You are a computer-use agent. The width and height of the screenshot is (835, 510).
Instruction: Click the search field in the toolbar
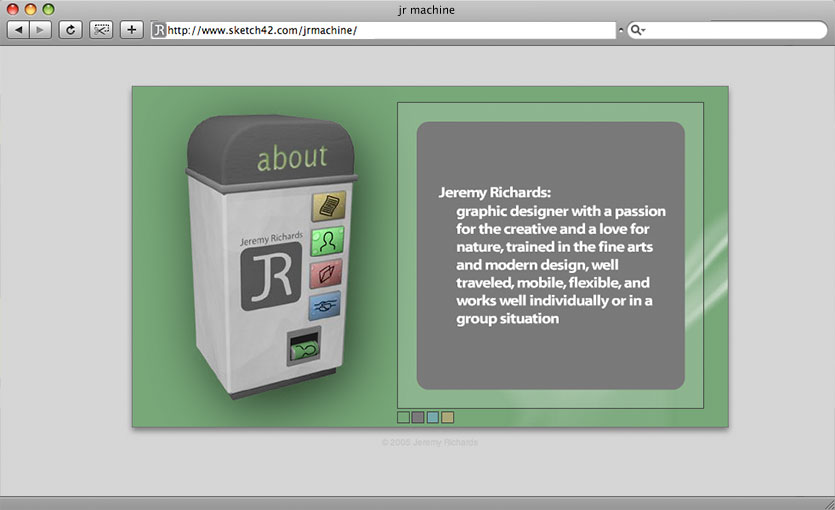pyautogui.click(x=727, y=30)
